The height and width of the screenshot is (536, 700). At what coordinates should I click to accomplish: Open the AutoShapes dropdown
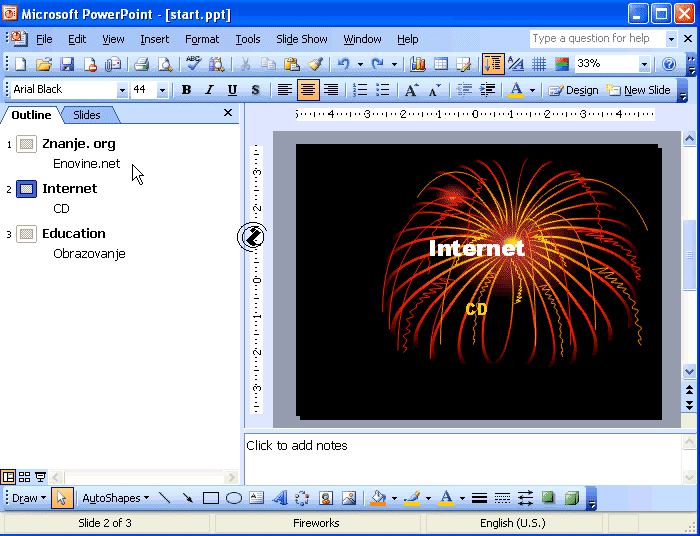pos(116,498)
